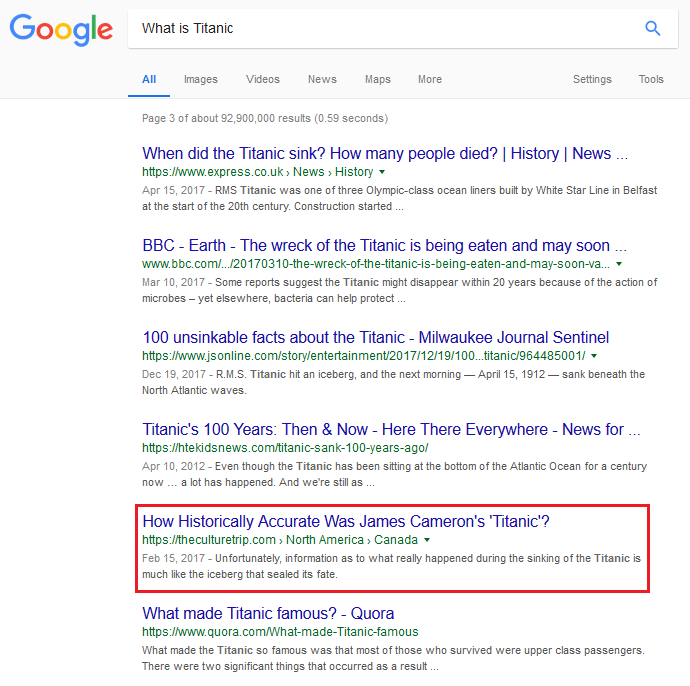Open Settings menu
This screenshot has height=686, width=690.
(x=592, y=79)
